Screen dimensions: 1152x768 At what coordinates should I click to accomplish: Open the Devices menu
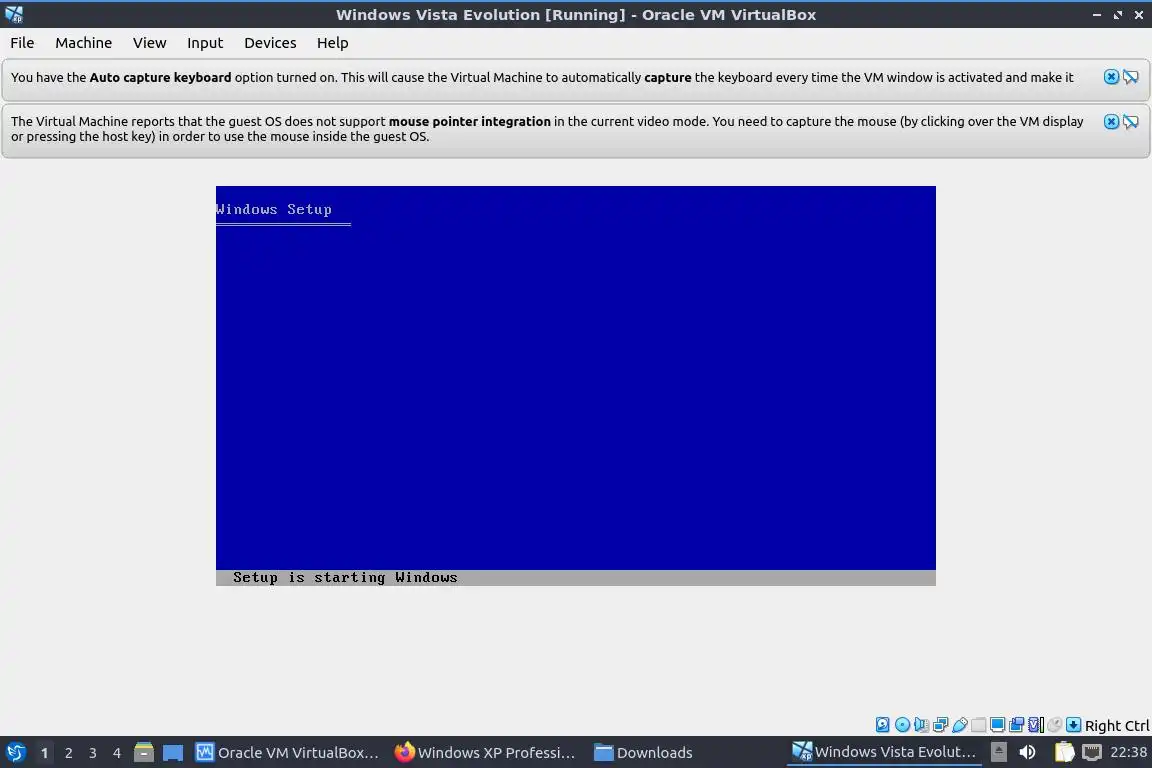tap(270, 43)
